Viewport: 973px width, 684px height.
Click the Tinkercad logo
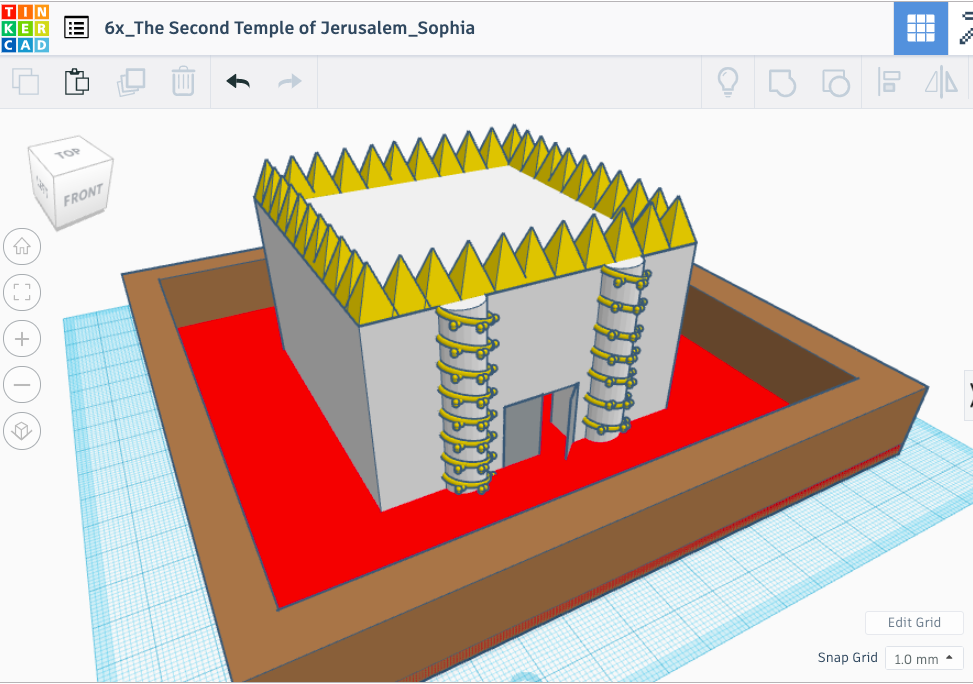[25, 27]
